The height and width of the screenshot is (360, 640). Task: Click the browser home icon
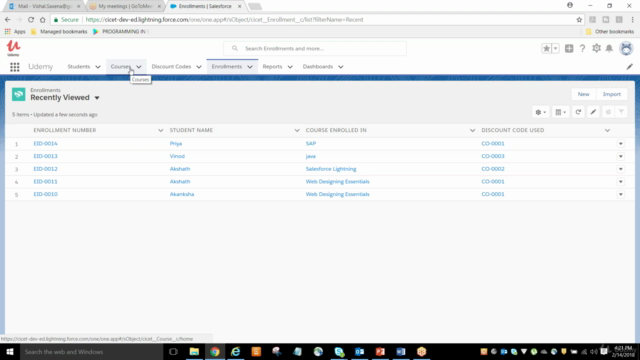42,20
